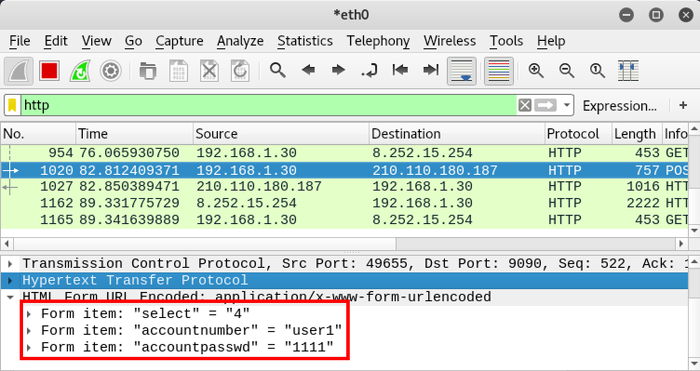
Task: Open the Wireless menu
Action: [450, 41]
